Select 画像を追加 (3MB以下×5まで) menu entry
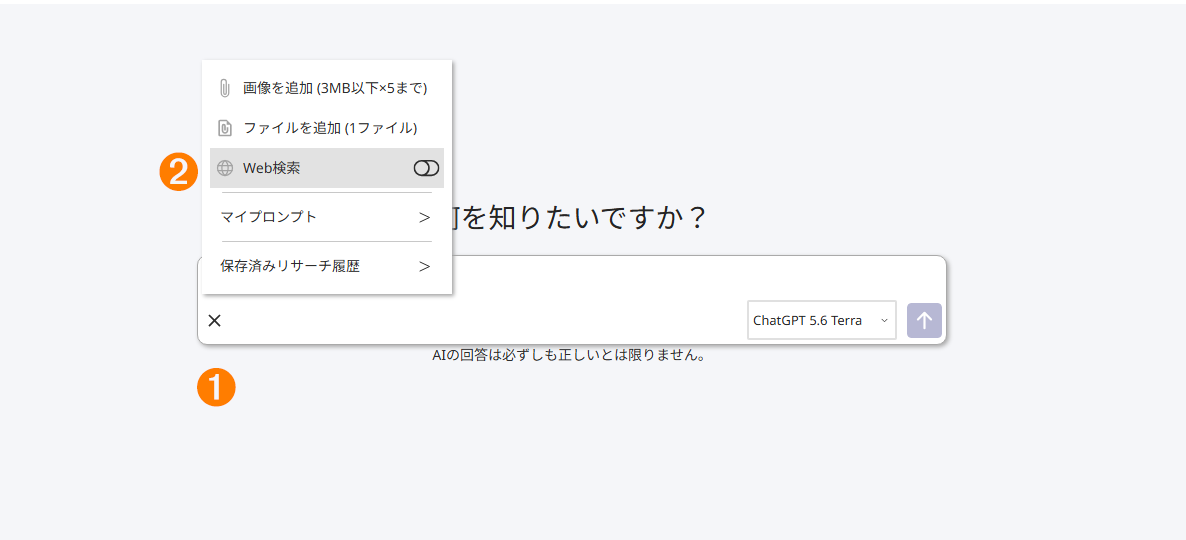Viewport: 1186px width, 540px height. tap(327, 88)
